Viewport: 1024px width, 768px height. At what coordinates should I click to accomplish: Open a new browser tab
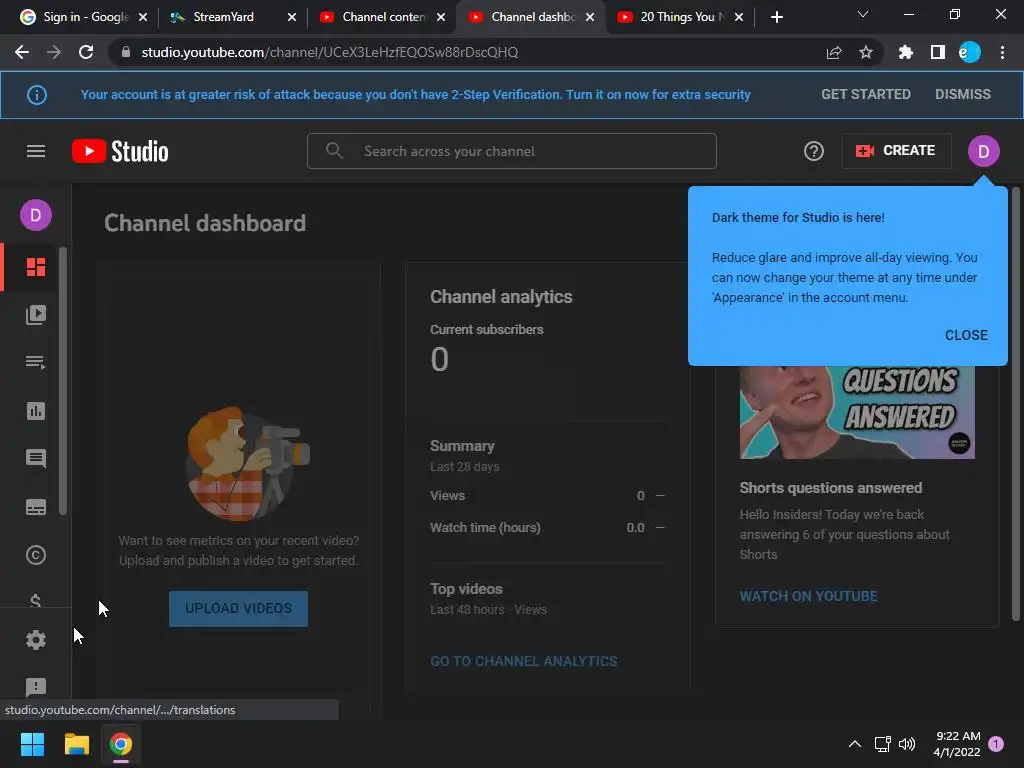[x=776, y=17]
